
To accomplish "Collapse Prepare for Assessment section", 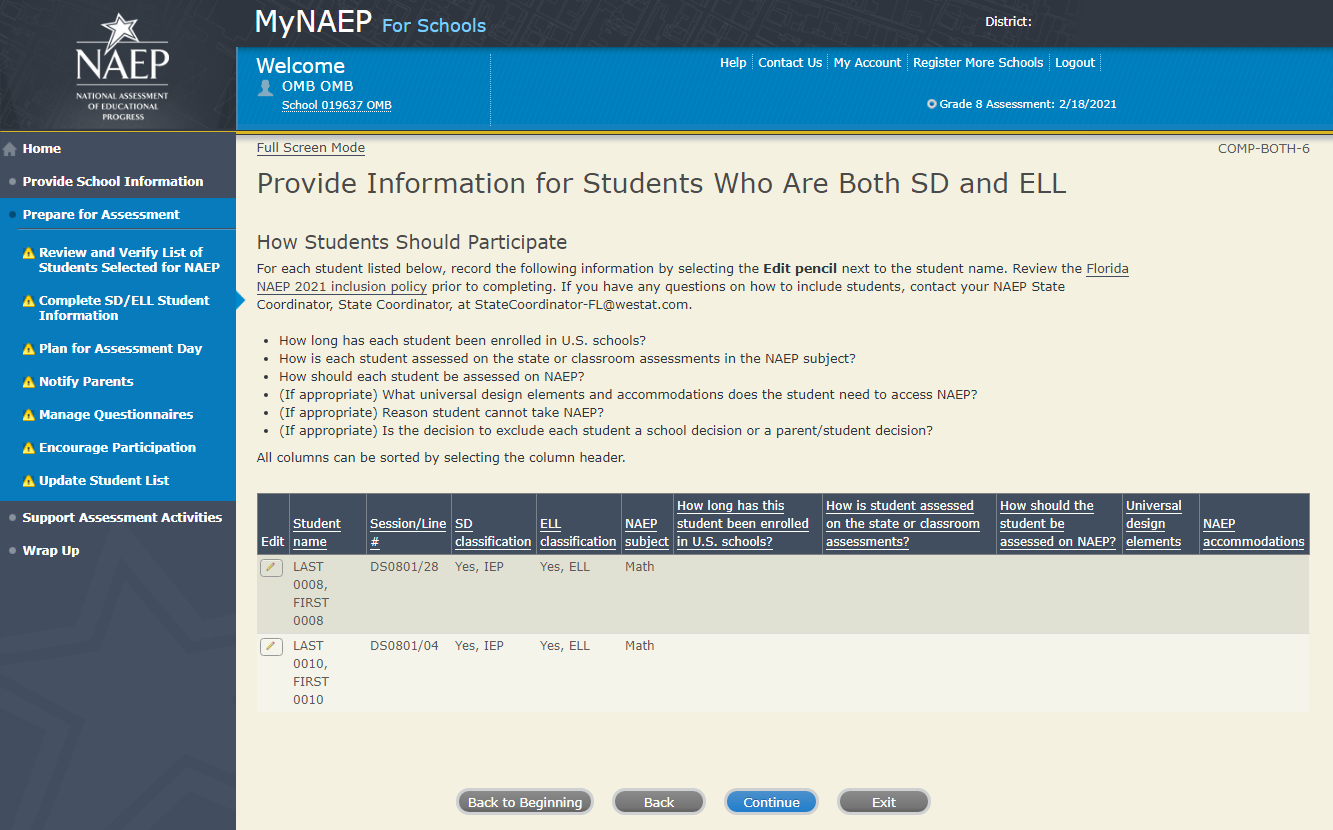I will click(x=101, y=215).
